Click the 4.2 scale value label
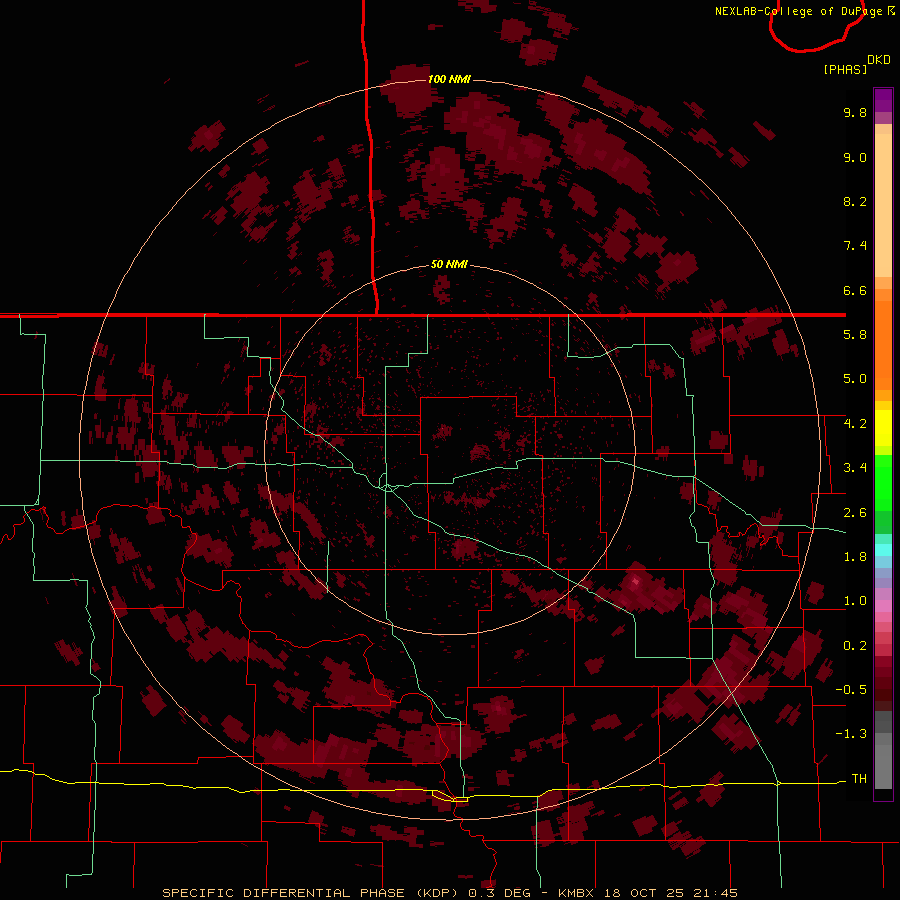The image size is (900, 900). click(x=855, y=424)
